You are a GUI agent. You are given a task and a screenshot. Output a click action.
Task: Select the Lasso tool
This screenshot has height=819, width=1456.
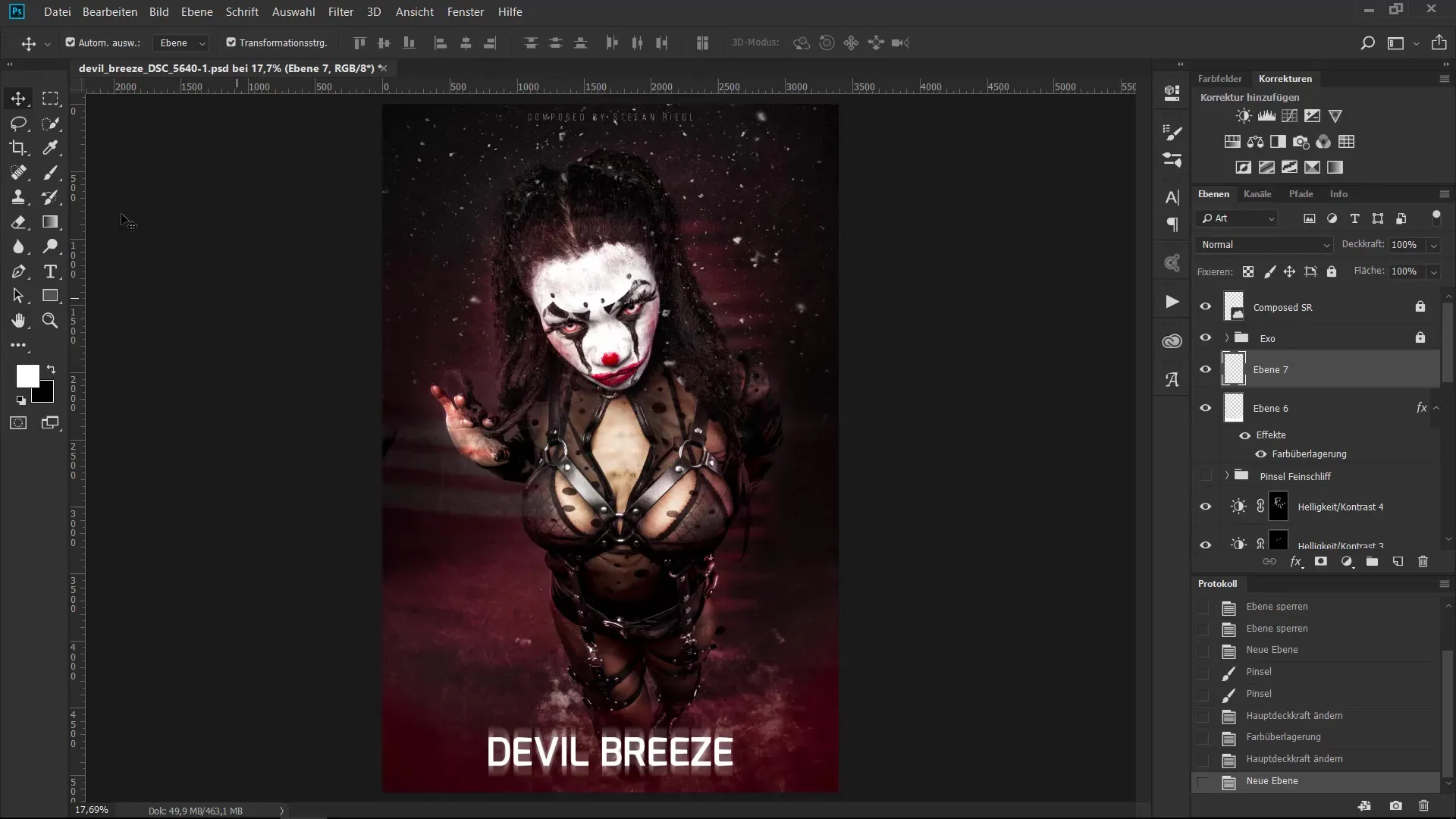18,124
